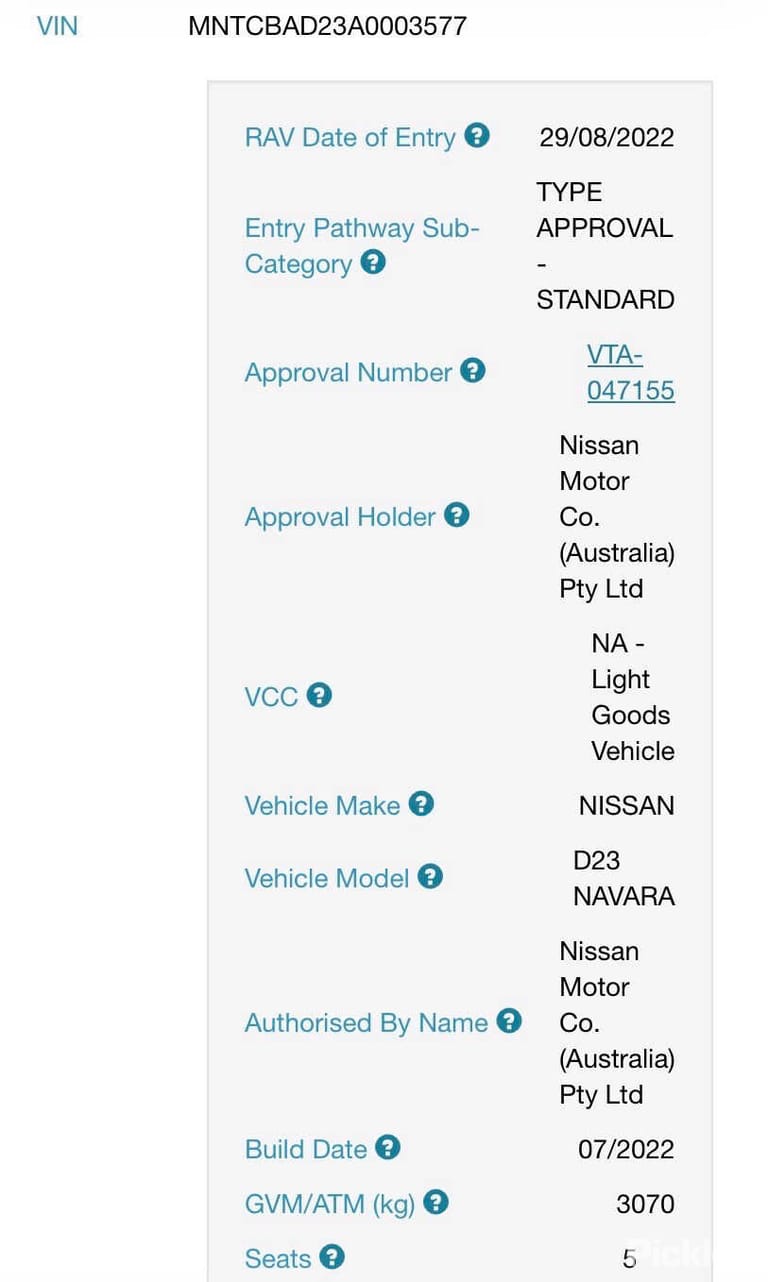Click the Build Date help icon
Viewport: 768px width, 1282px height.
coord(388,1148)
